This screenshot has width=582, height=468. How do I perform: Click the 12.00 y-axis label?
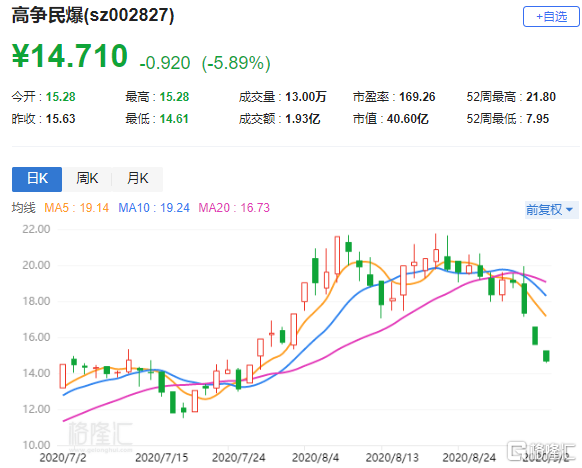(36, 409)
